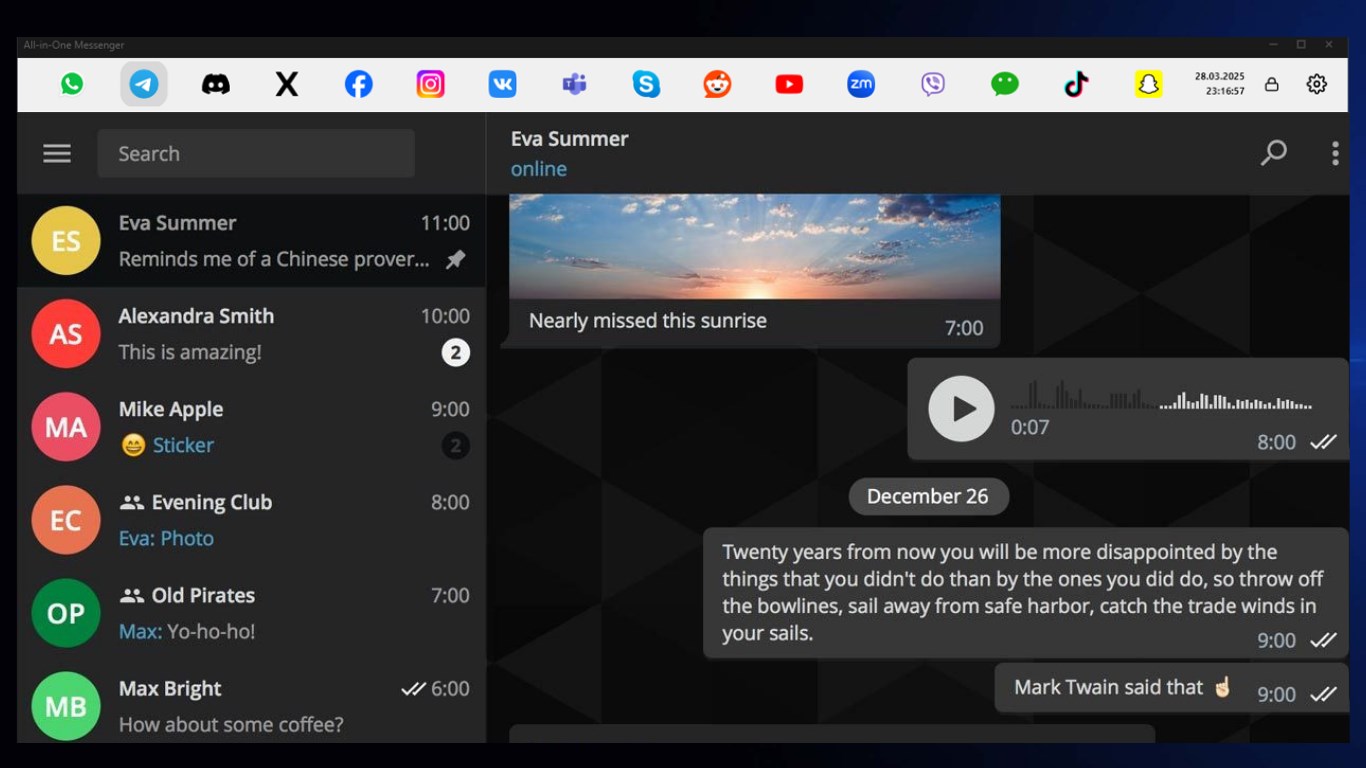Select the TikTok service icon
The image size is (1366, 768).
coord(1075,84)
